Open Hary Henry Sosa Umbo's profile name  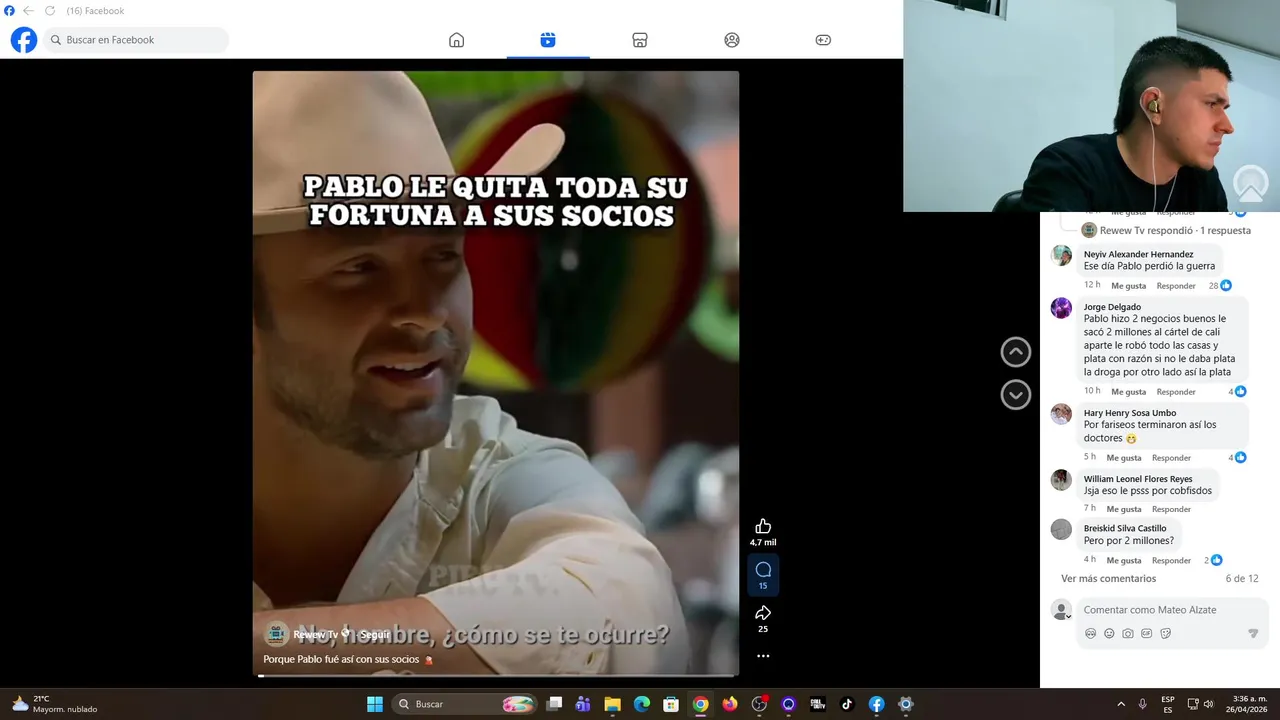[x=1130, y=413]
